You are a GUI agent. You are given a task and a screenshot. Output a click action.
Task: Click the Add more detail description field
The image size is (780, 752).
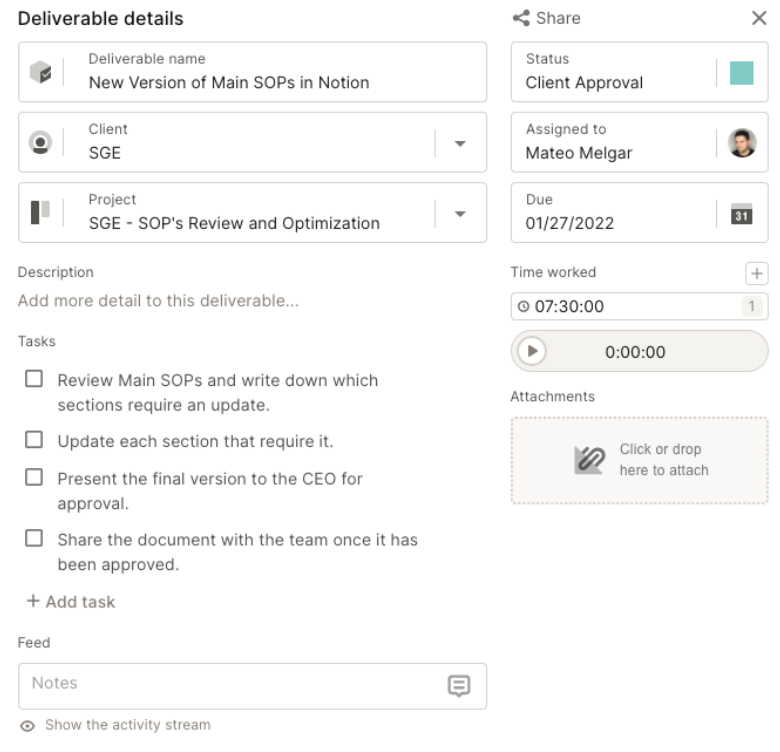tap(158, 300)
